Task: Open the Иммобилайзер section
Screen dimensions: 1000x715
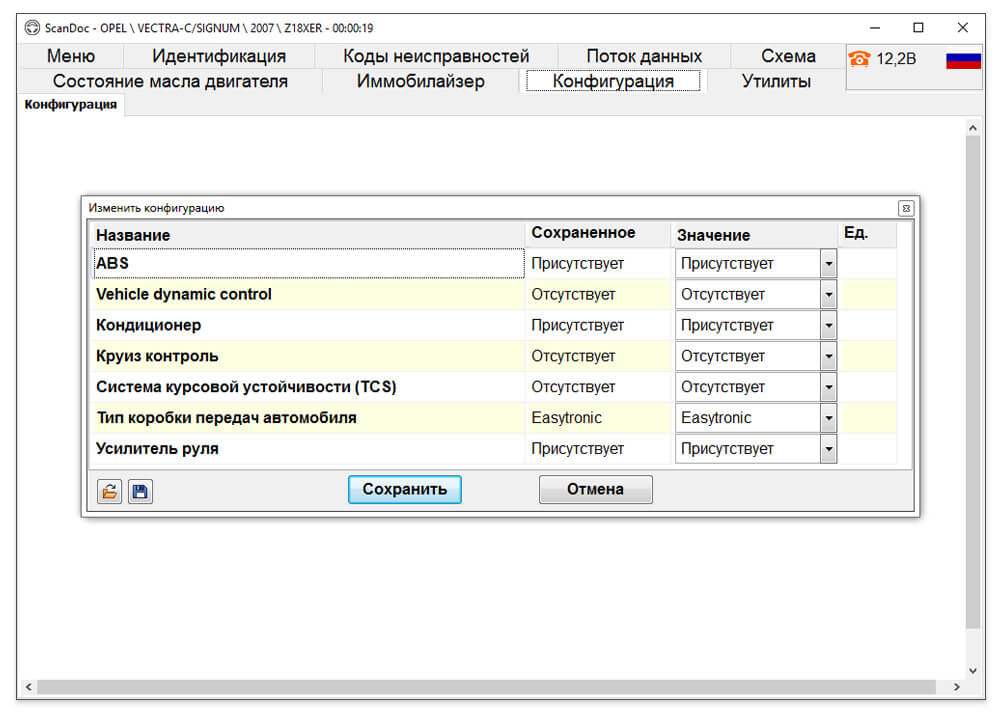Action: pyautogui.click(x=420, y=81)
